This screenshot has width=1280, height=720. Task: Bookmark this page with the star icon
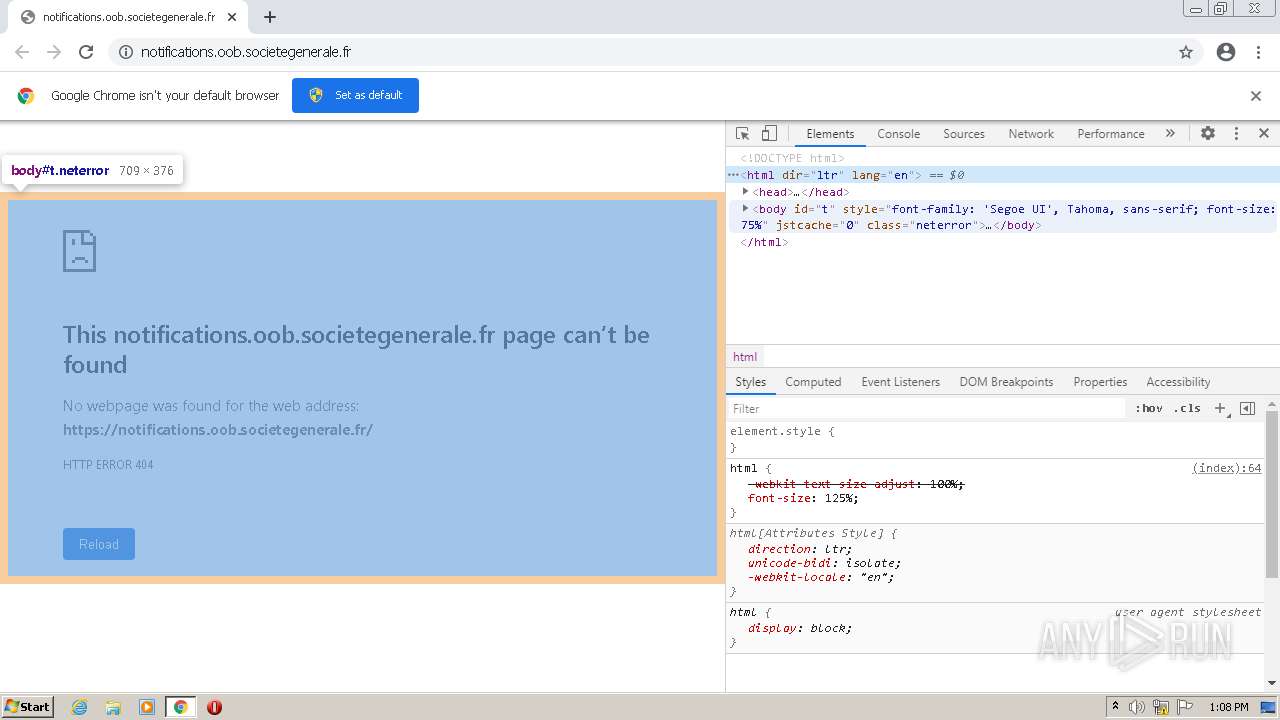[1186, 52]
